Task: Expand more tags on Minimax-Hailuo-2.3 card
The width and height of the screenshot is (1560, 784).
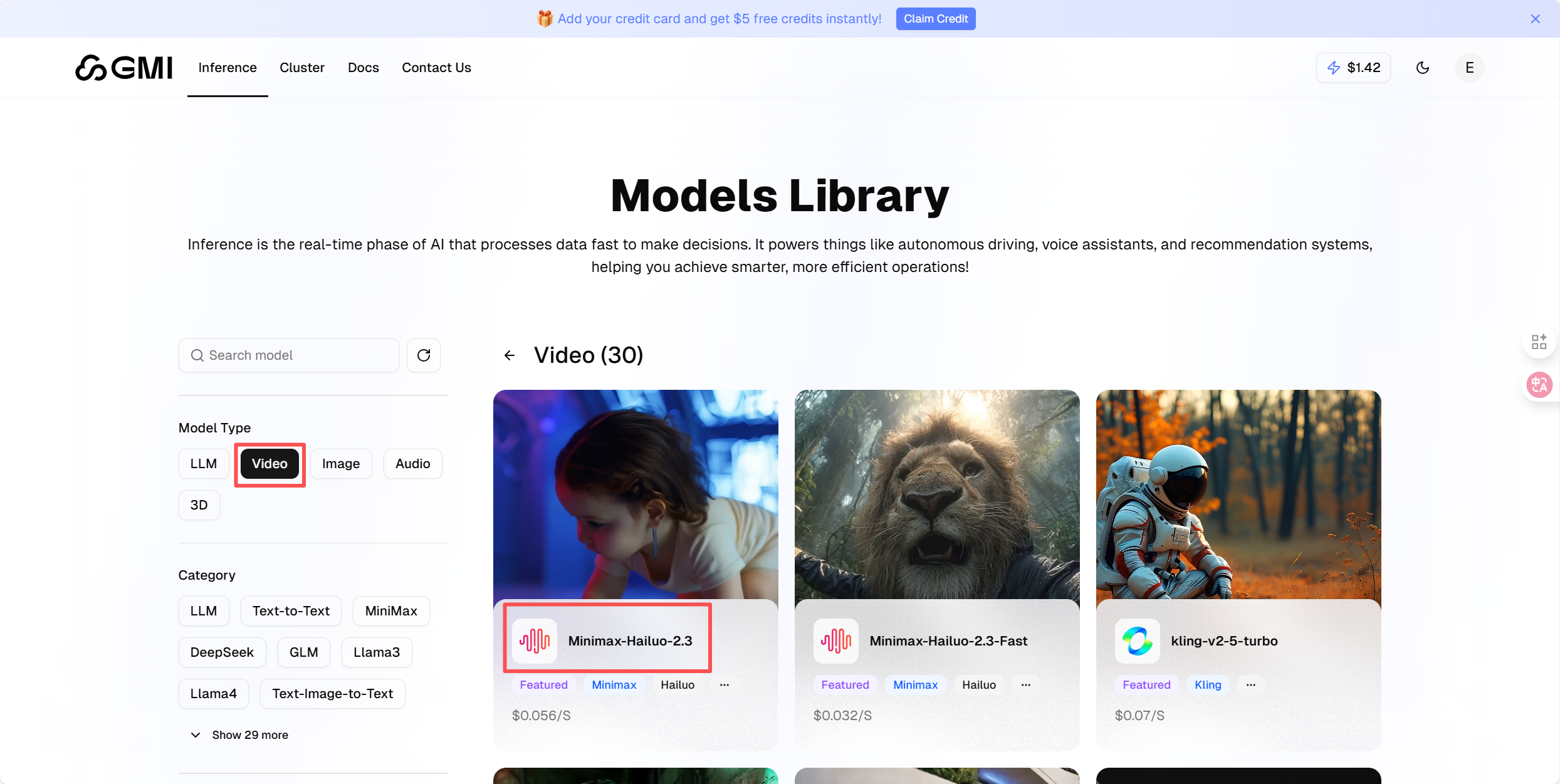Action: [725, 685]
